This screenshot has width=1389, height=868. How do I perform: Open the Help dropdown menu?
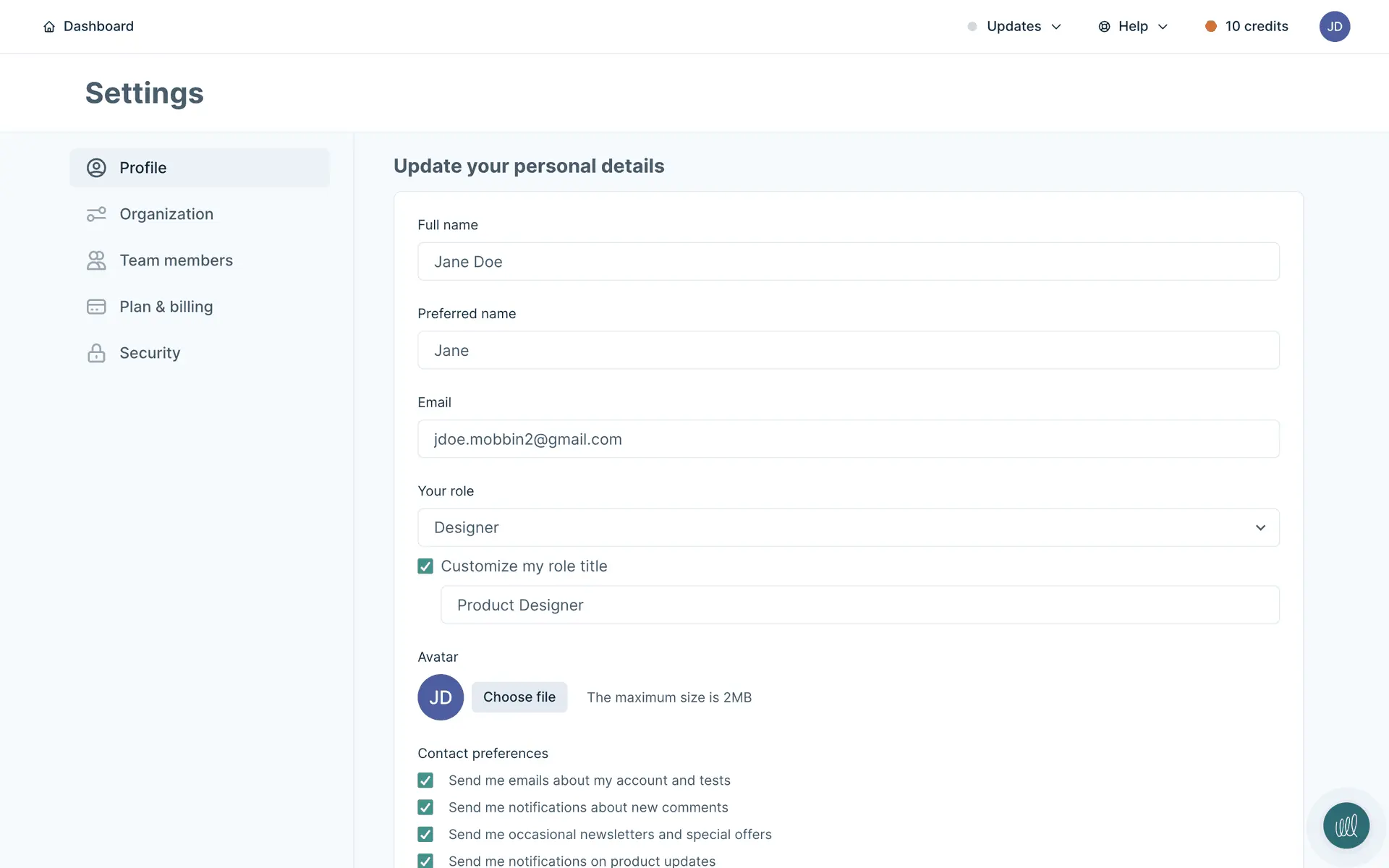click(x=1133, y=27)
